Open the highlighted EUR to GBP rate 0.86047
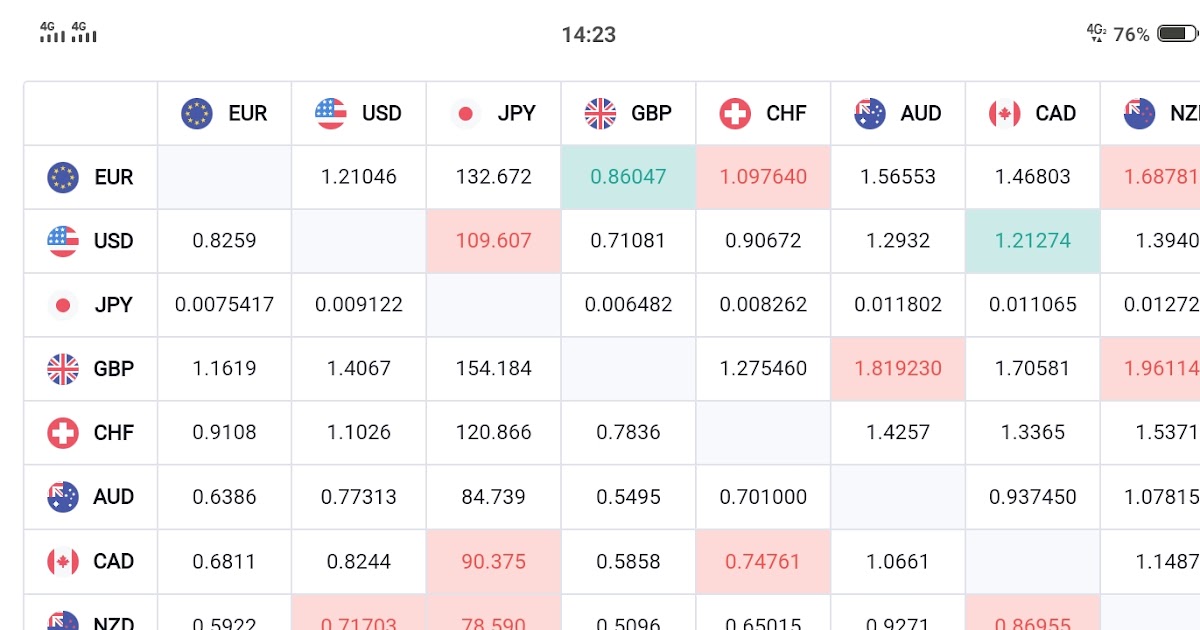This screenshot has width=1200, height=630. coord(626,177)
